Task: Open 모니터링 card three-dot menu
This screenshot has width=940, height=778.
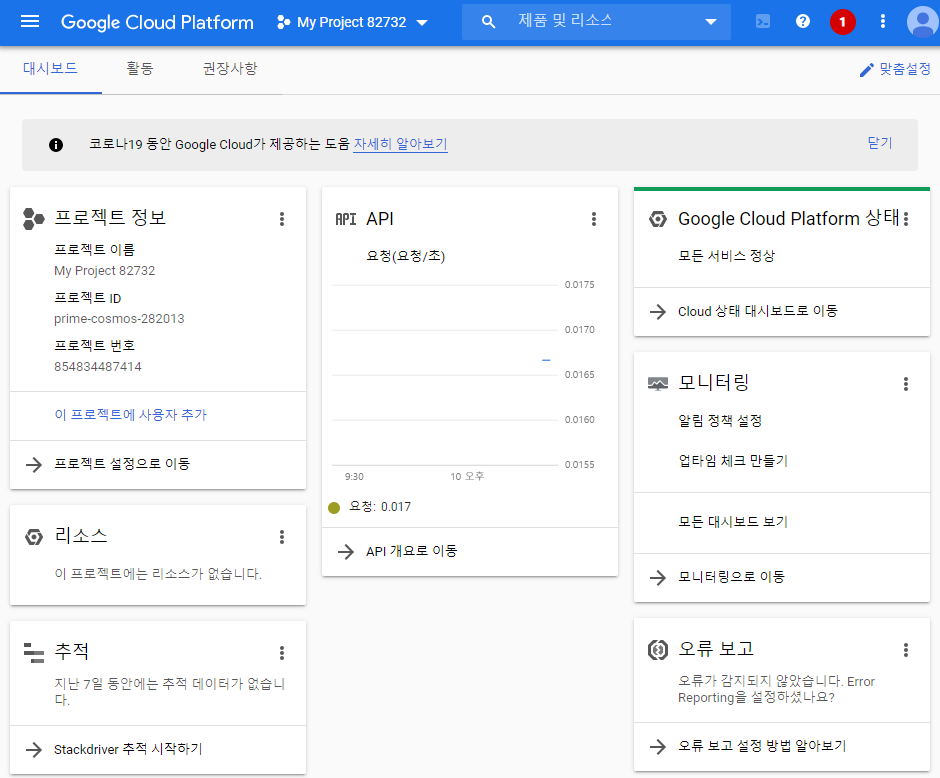Action: click(x=906, y=384)
